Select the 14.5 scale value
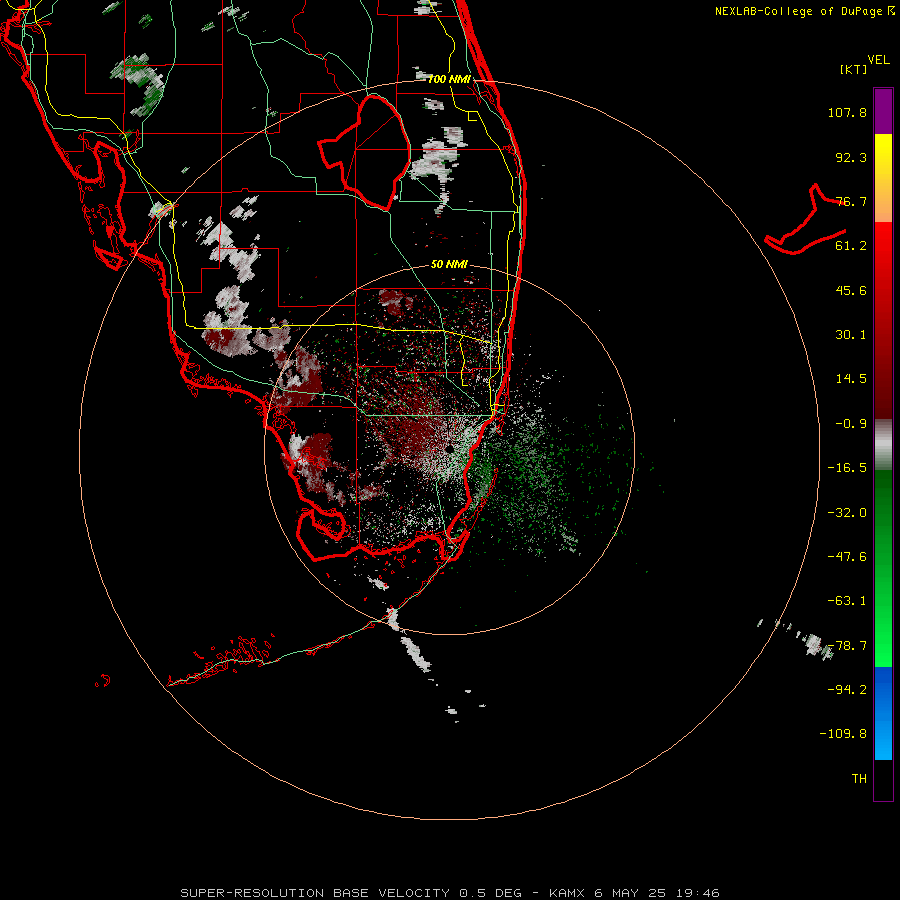Viewport: 900px width, 900px height. pyautogui.click(x=851, y=379)
